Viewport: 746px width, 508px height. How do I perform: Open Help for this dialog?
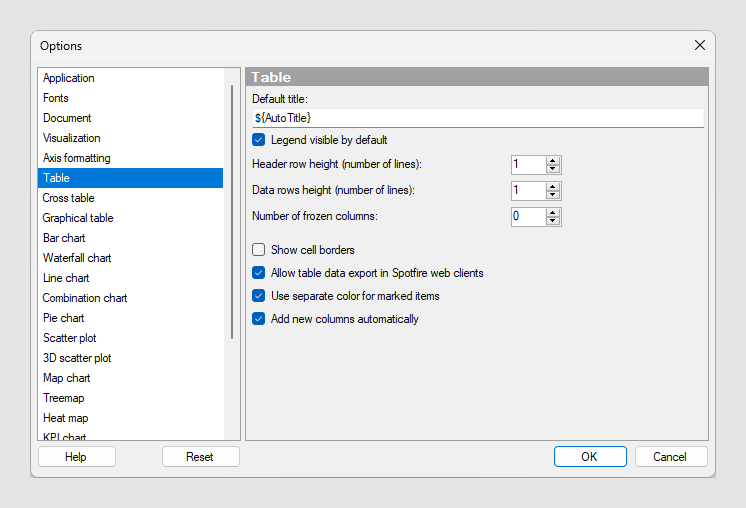(x=76, y=457)
